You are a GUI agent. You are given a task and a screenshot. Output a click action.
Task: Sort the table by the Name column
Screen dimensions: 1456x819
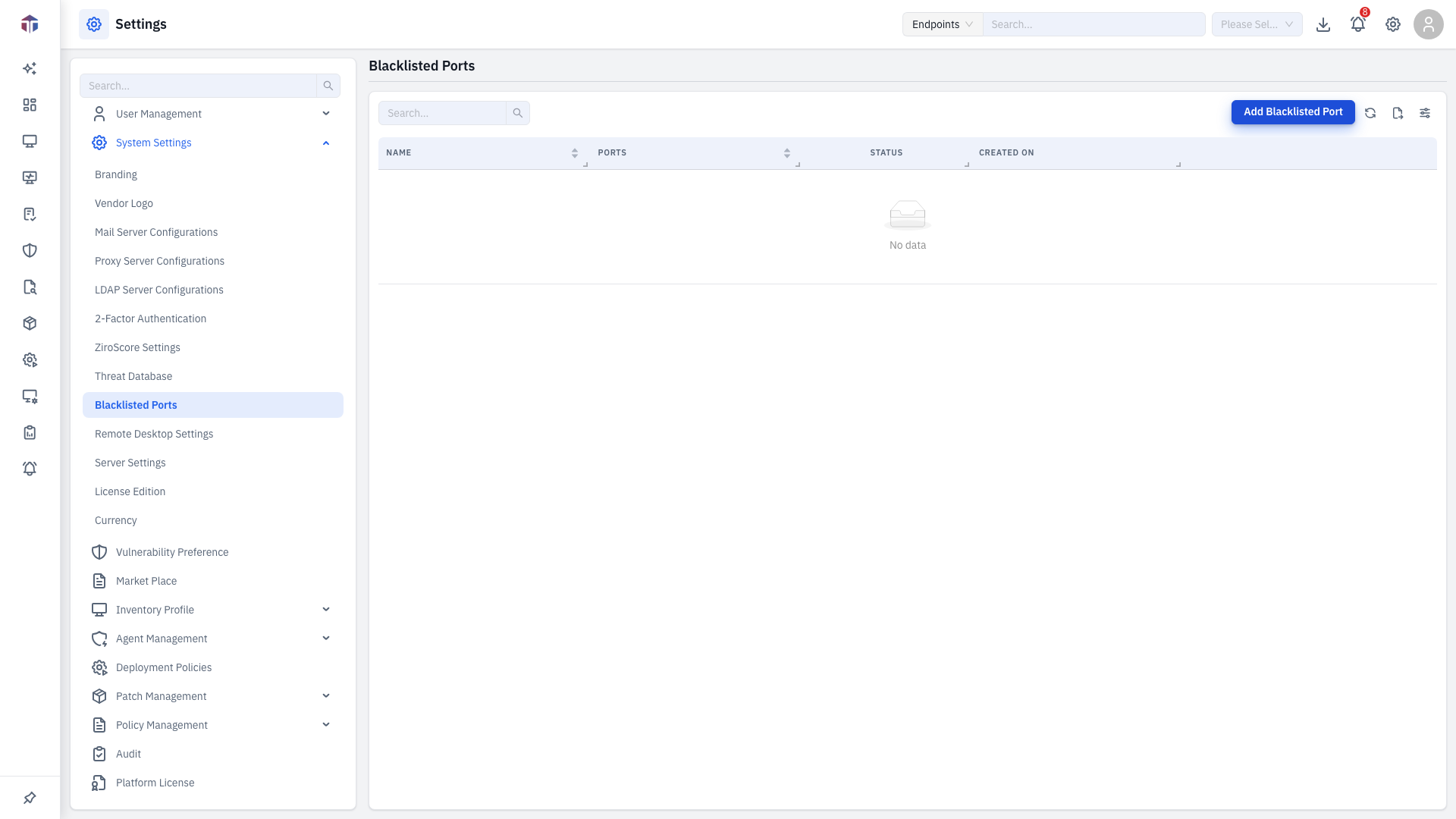pyautogui.click(x=575, y=153)
